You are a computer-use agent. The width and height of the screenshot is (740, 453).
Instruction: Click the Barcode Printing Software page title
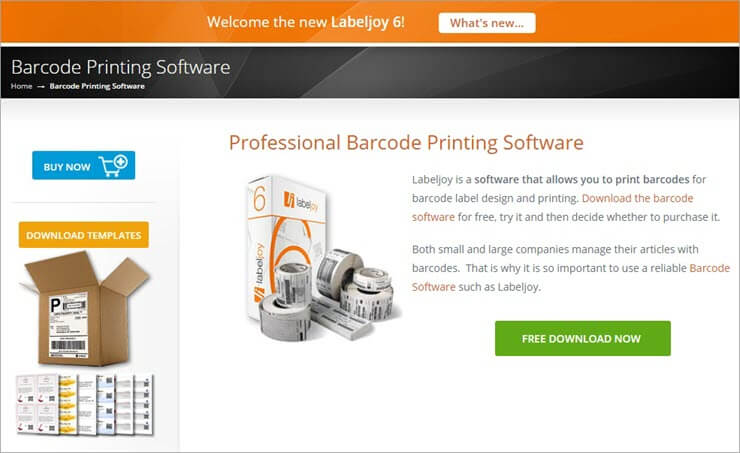[x=120, y=67]
